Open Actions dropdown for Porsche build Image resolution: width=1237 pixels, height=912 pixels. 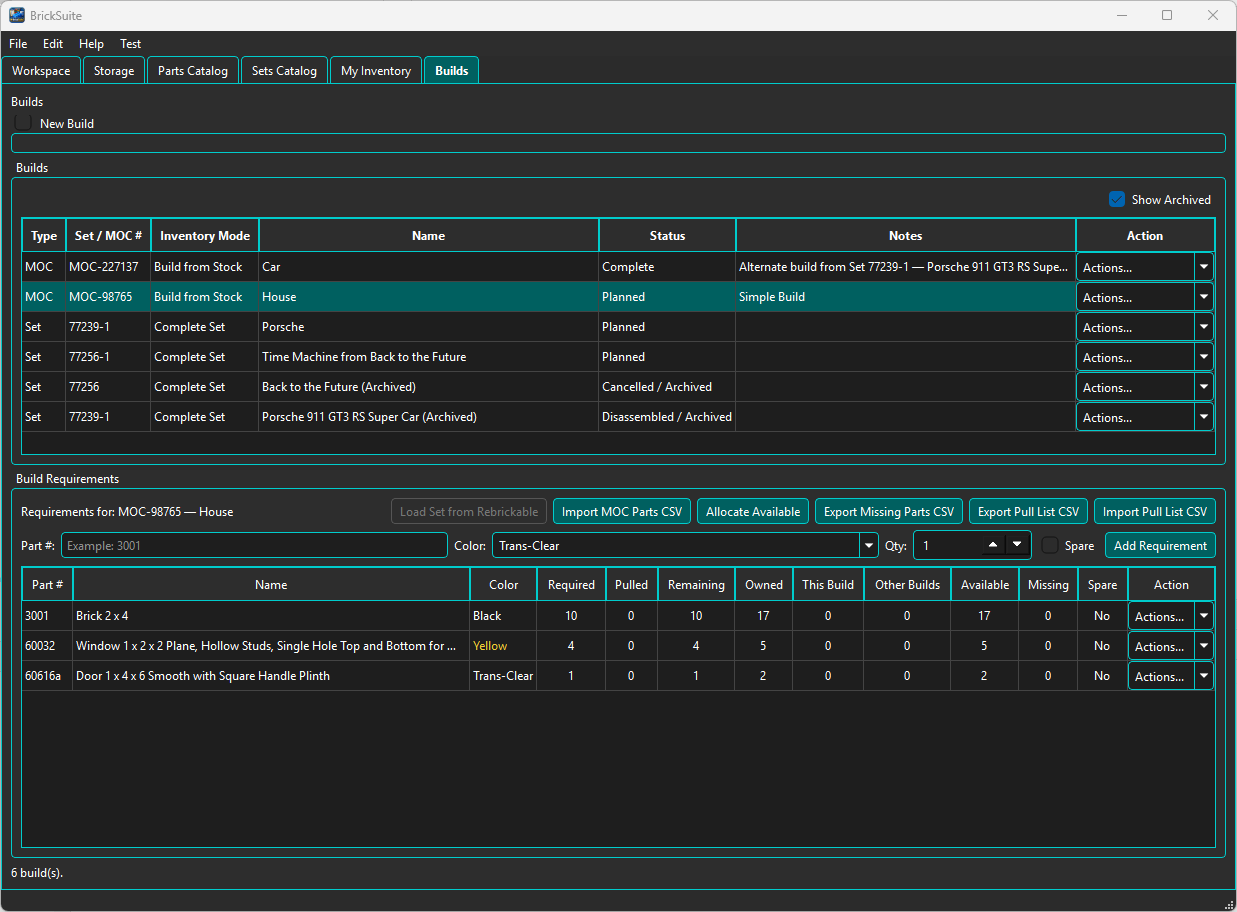[1204, 327]
